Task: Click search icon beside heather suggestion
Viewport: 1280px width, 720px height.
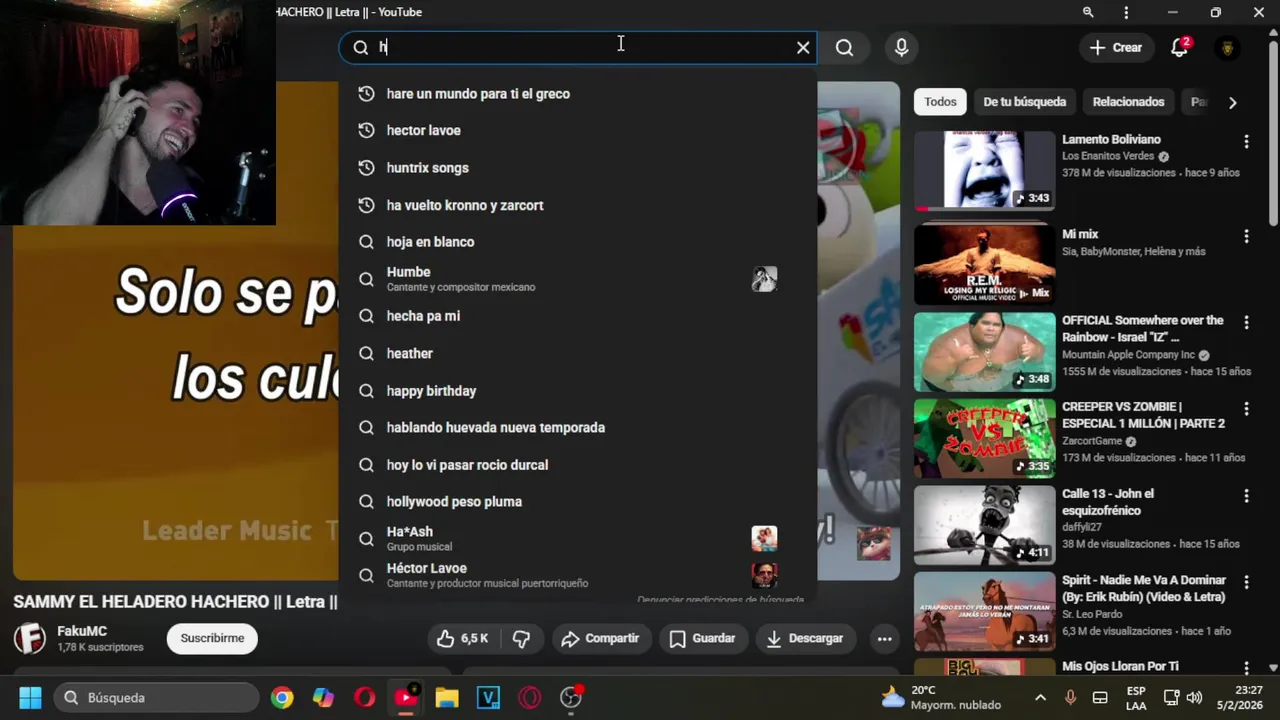Action: click(366, 353)
